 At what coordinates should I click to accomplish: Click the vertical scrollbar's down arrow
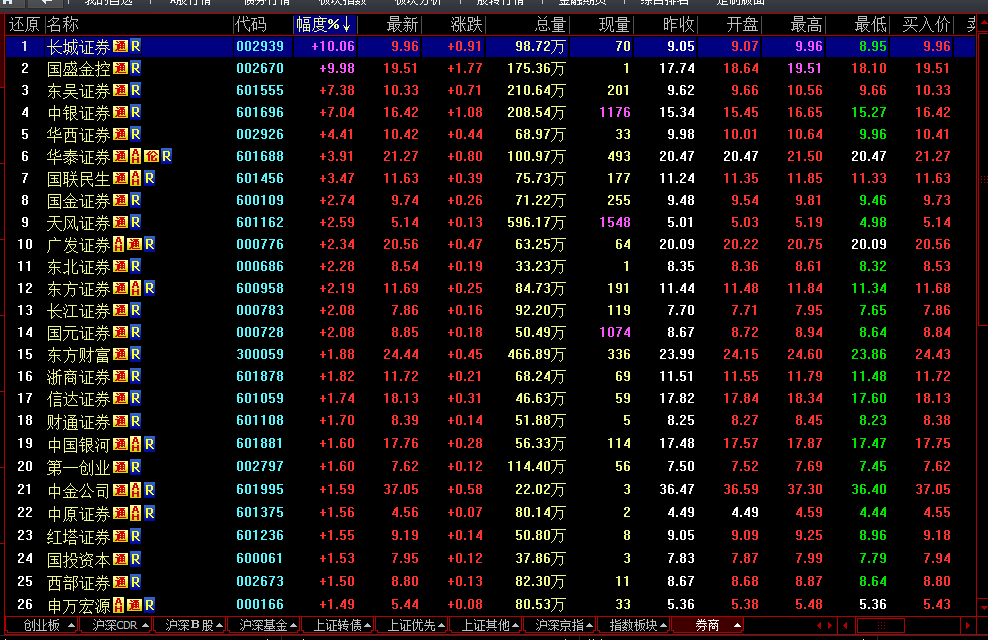pyautogui.click(x=984, y=608)
